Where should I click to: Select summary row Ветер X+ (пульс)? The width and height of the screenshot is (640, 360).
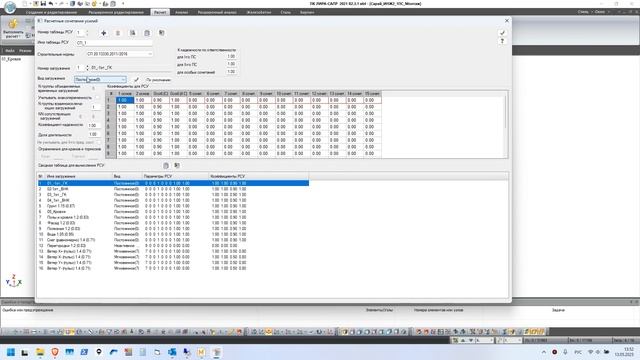tap(173, 251)
